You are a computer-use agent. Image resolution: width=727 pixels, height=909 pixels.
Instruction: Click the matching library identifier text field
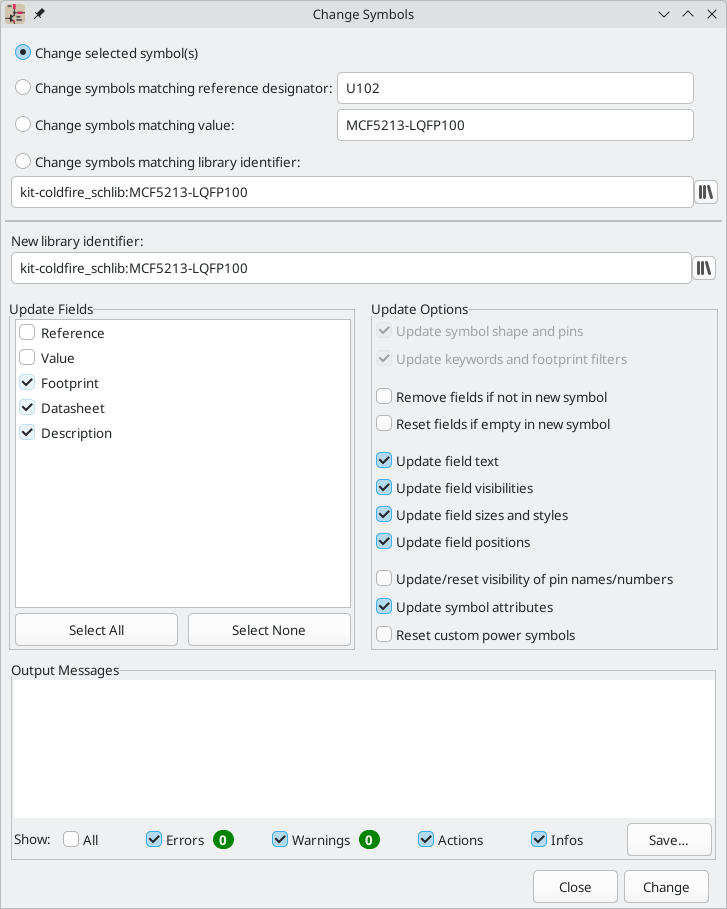point(352,192)
